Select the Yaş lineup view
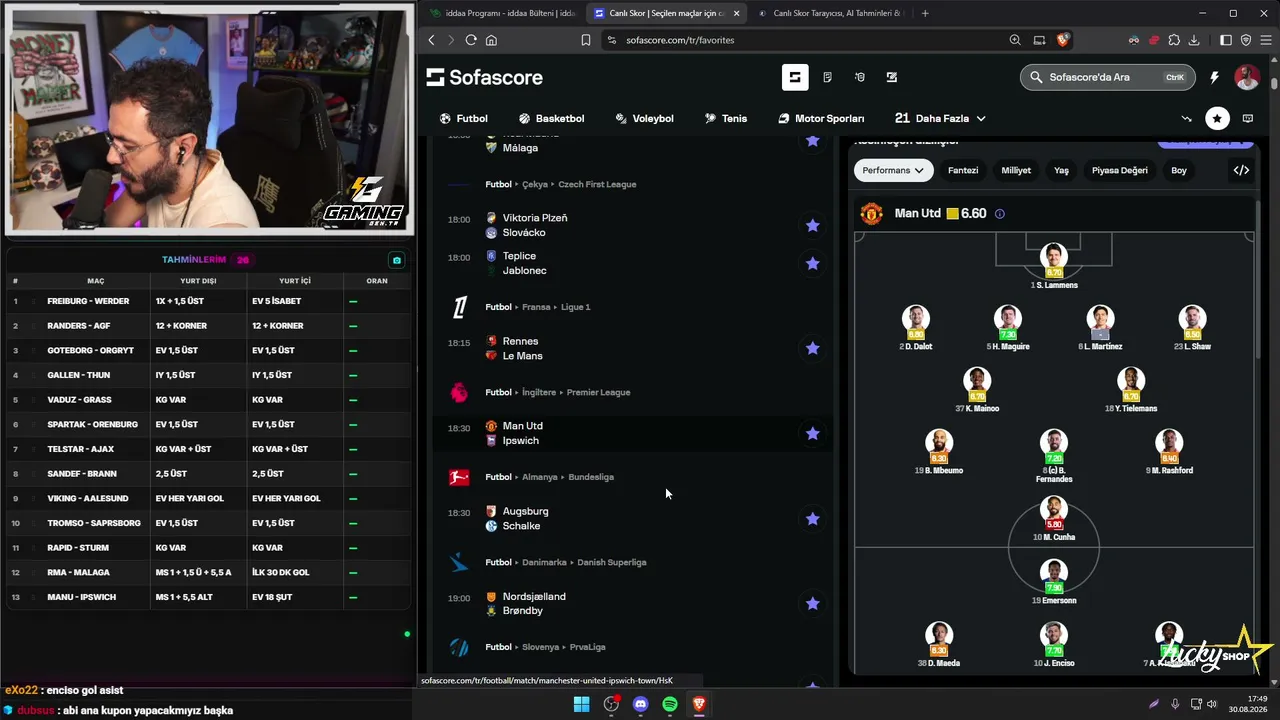This screenshot has width=1280, height=720. pyautogui.click(x=1061, y=170)
